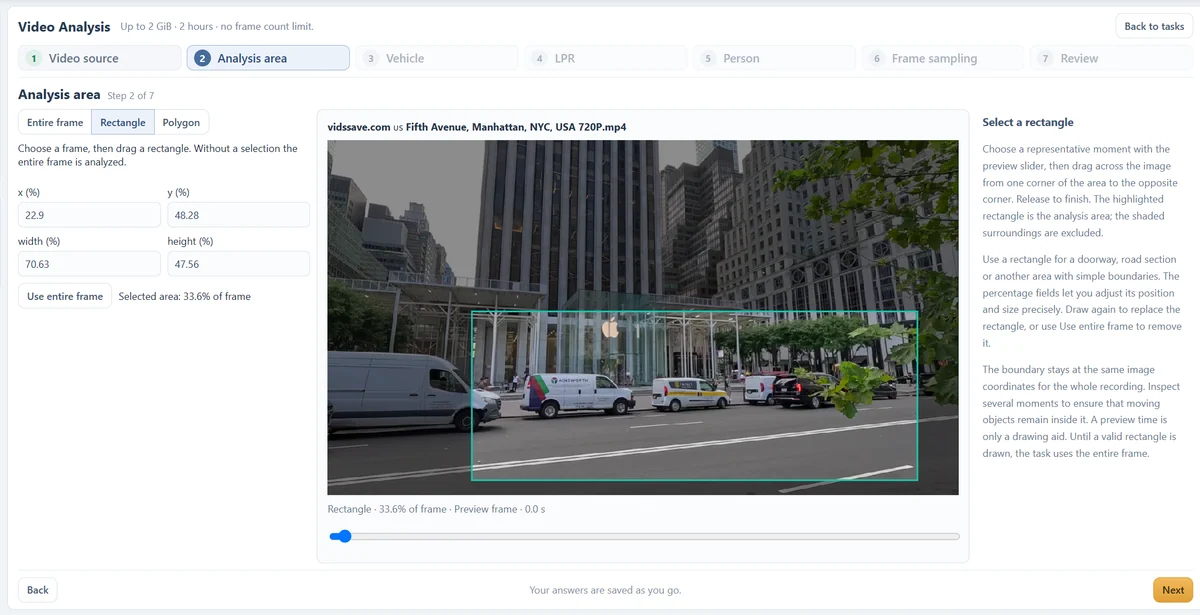Click the circled step number 2 icon

202,58
